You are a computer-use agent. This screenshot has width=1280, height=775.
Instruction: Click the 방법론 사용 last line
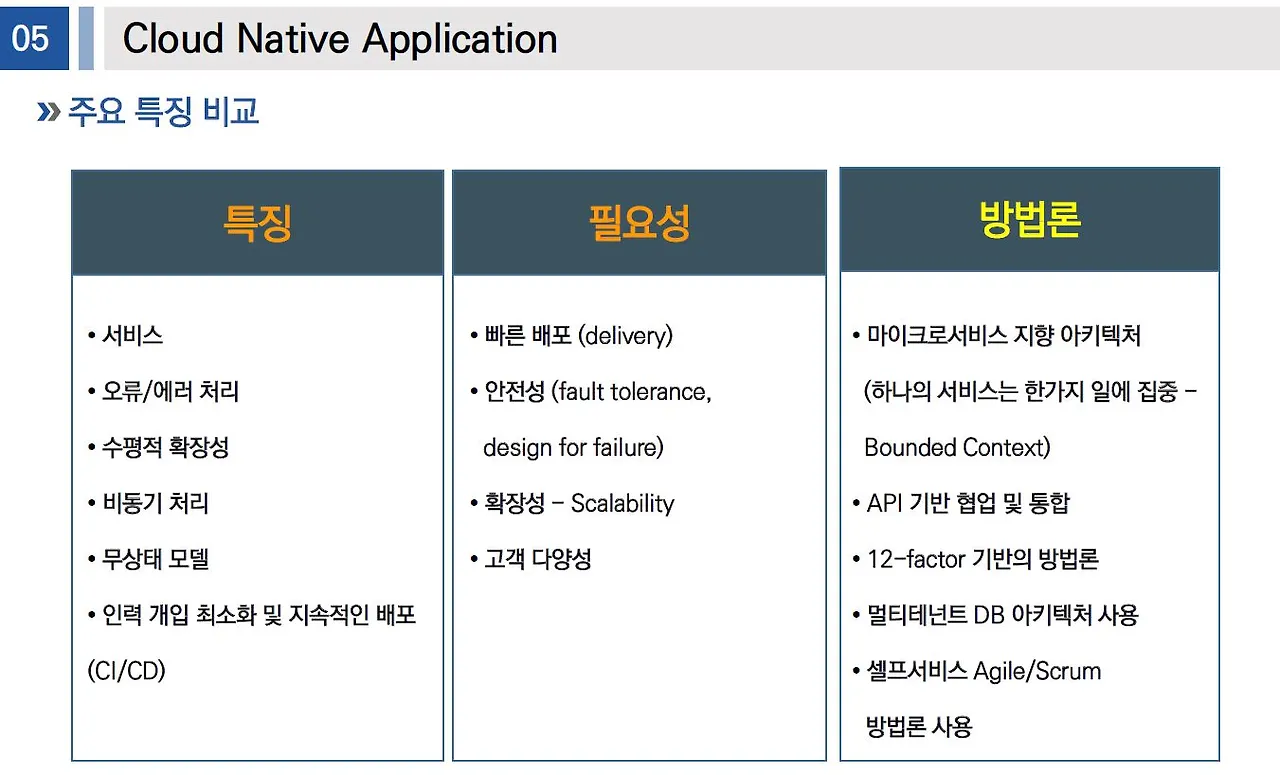919,726
